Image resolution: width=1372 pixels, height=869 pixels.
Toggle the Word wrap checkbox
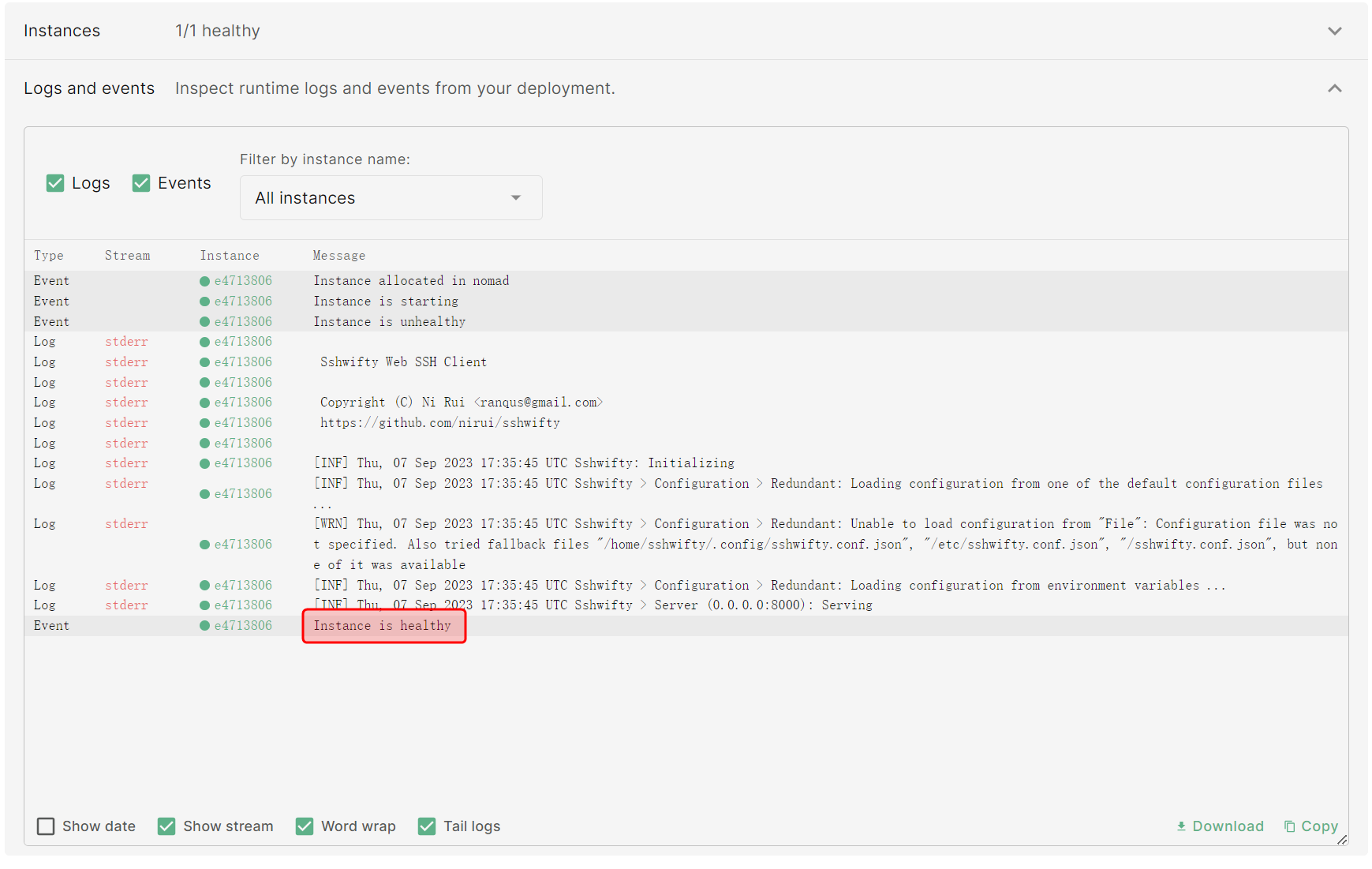305,826
